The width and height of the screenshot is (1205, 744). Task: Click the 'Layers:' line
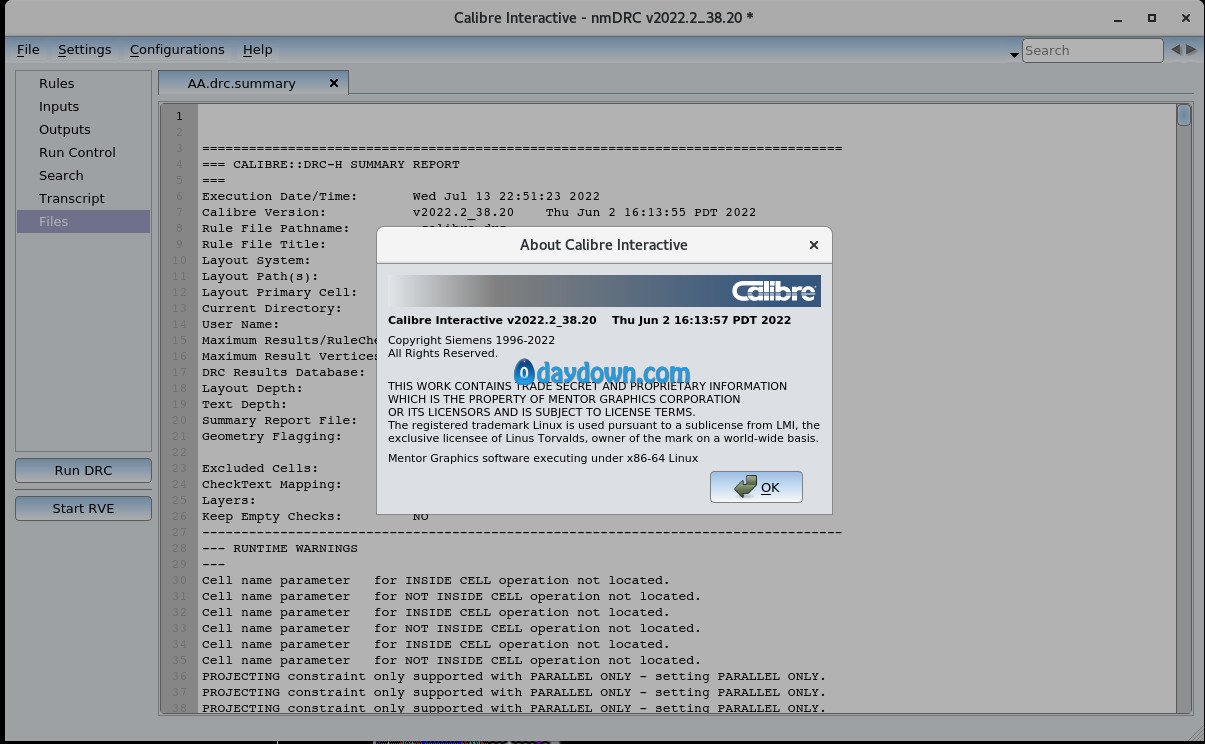tap(229, 500)
